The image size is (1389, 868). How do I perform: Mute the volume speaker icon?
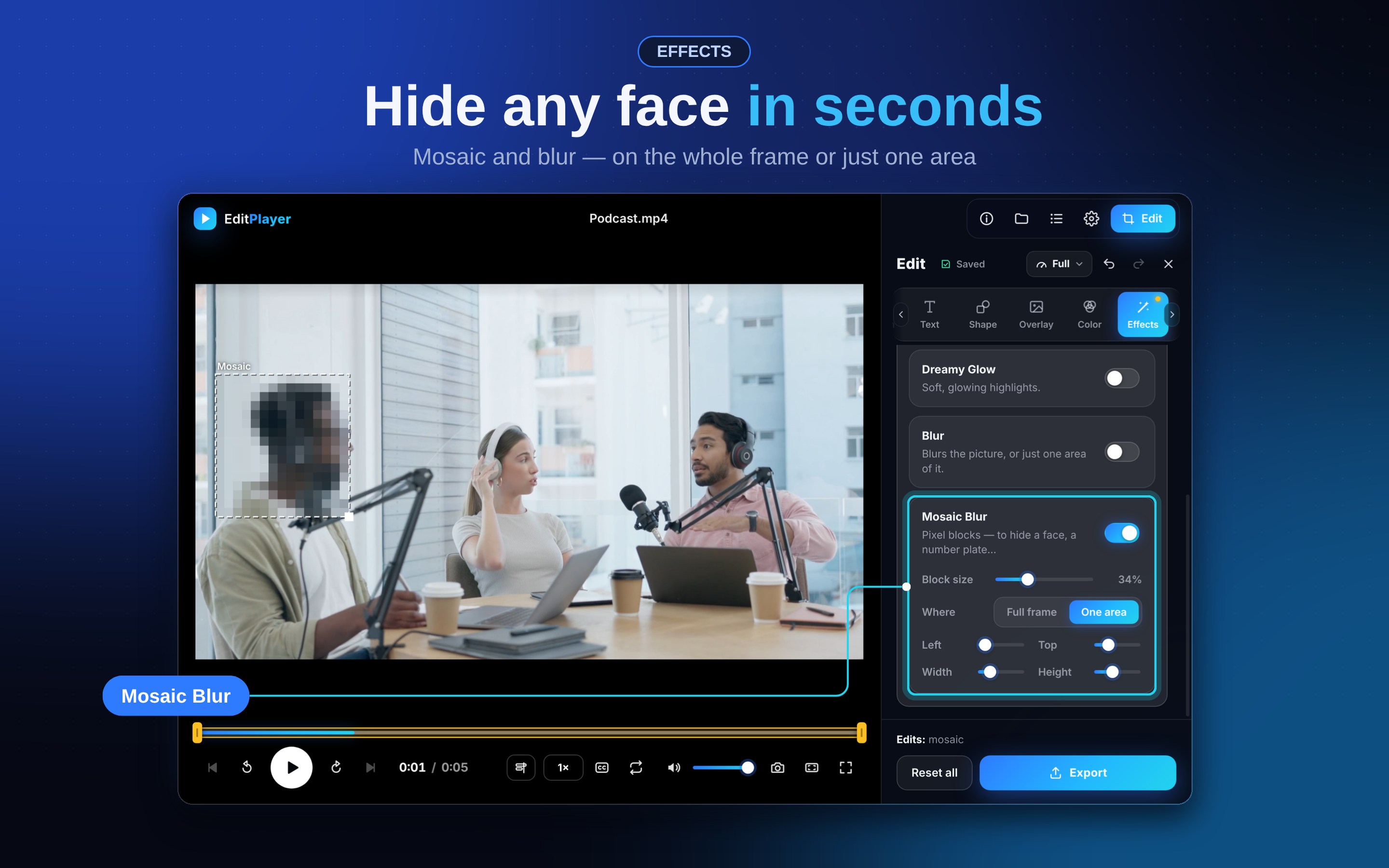tap(674, 768)
